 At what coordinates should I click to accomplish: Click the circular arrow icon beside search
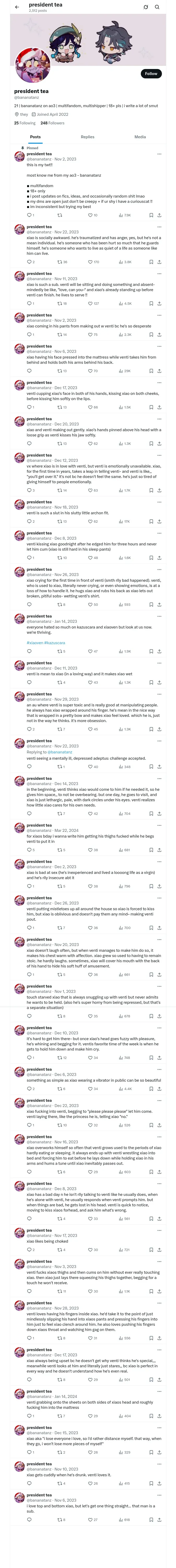146,7
